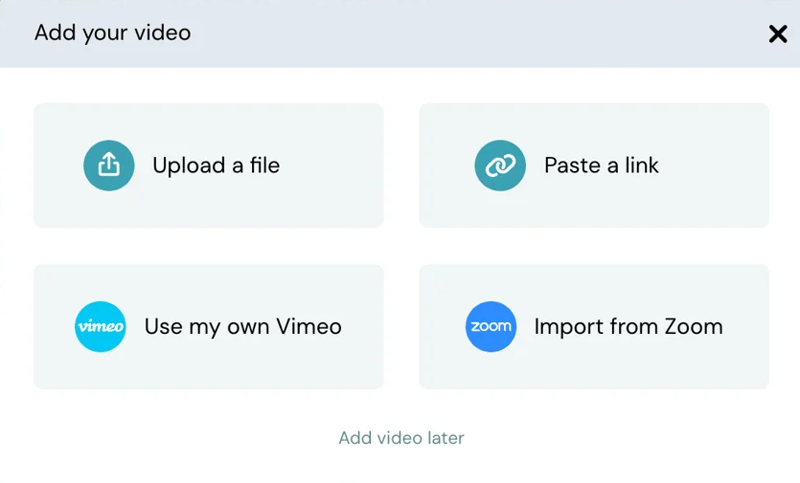Close the Add your video dialog
This screenshot has width=800, height=483.
tap(778, 34)
